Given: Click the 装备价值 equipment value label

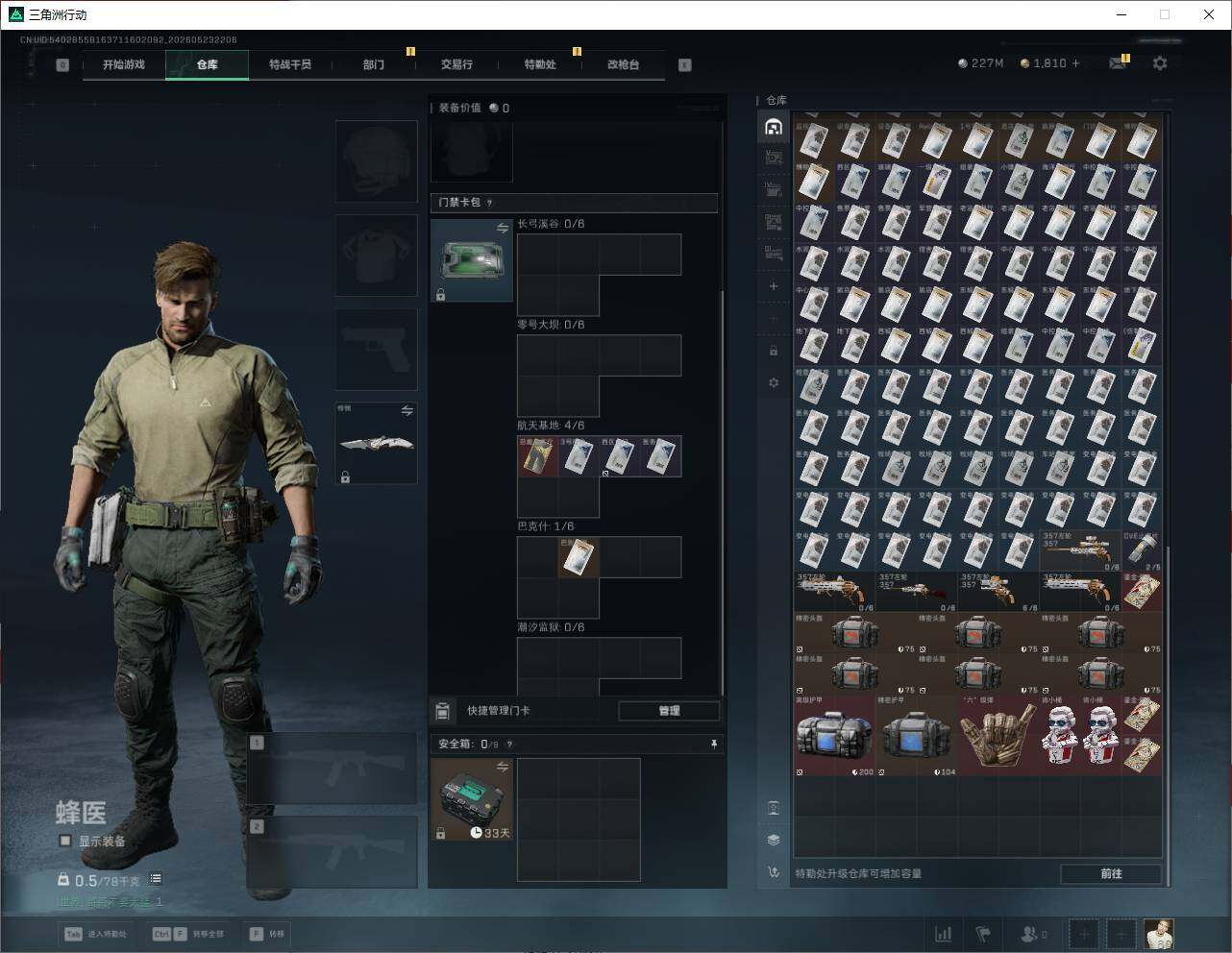Looking at the screenshot, I should click(459, 108).
